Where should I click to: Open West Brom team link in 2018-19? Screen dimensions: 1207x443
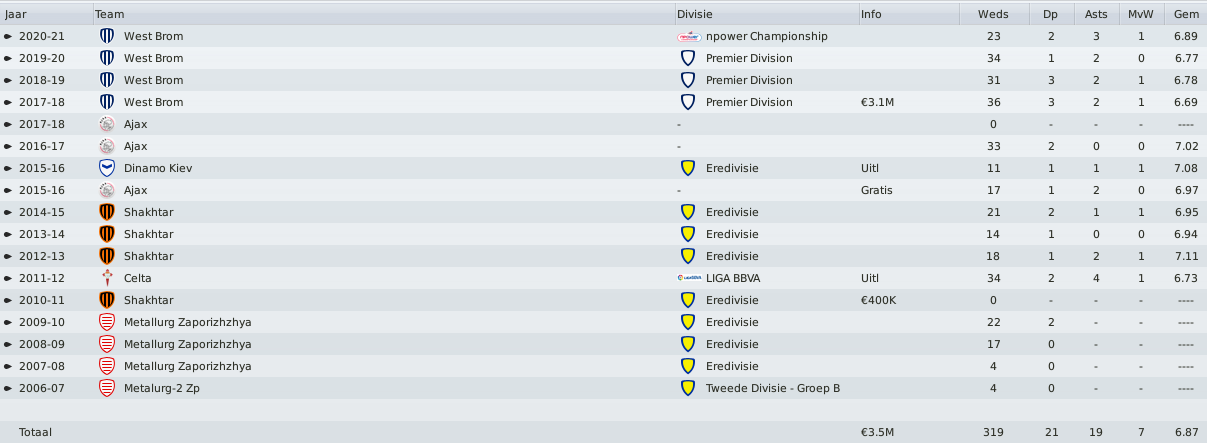[x=153, y=80]
